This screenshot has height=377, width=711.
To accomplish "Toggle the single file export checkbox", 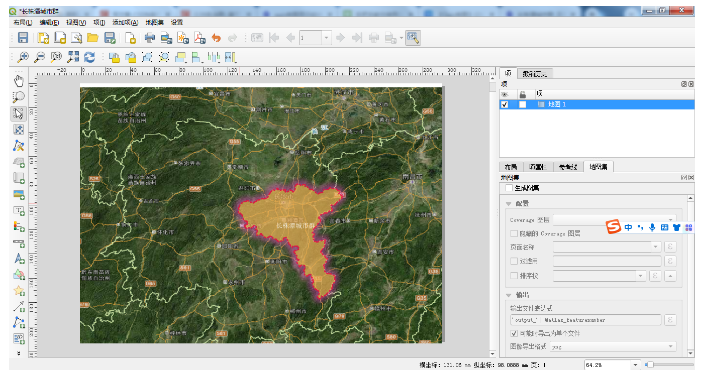I will point(514,333).
